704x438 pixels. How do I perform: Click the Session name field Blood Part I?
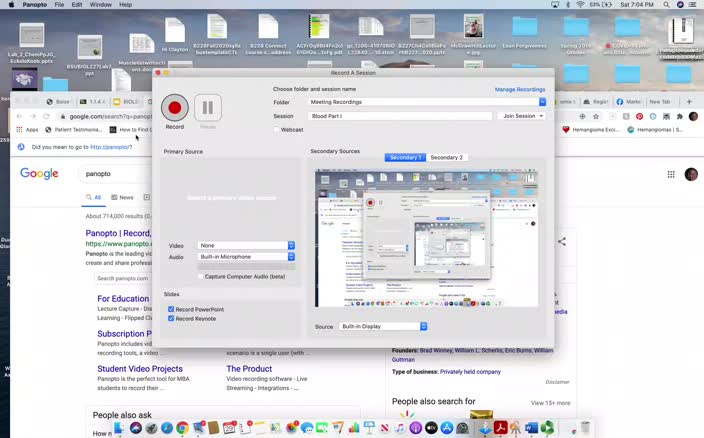400,116
